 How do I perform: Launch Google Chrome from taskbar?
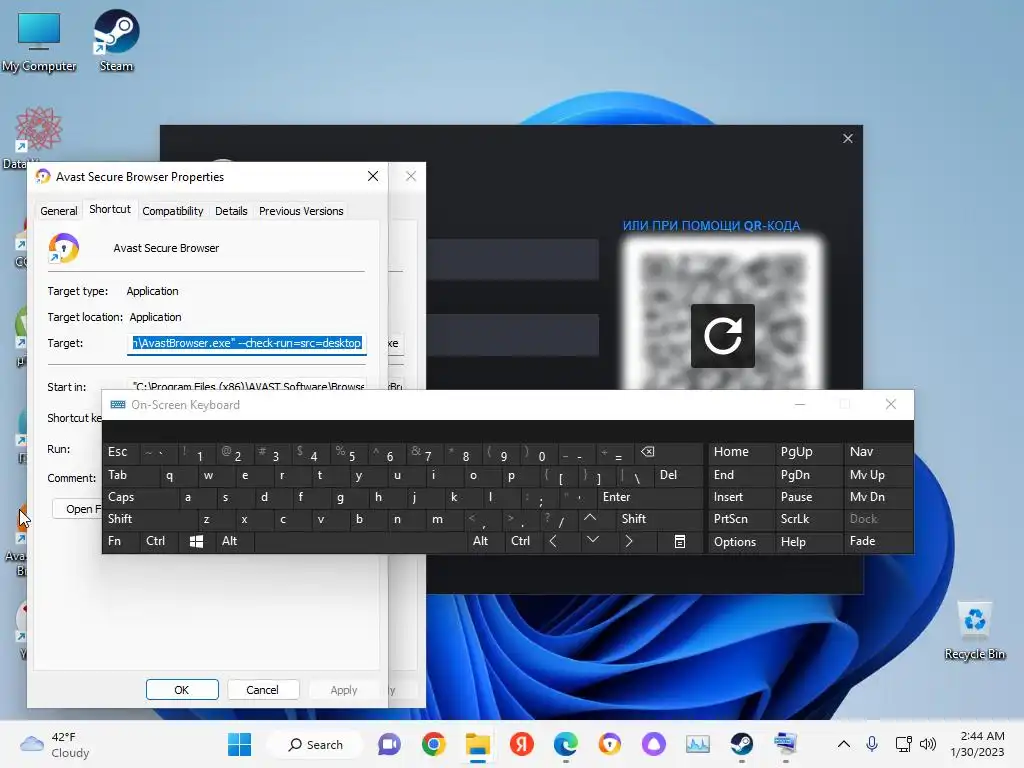click(434, 744)
